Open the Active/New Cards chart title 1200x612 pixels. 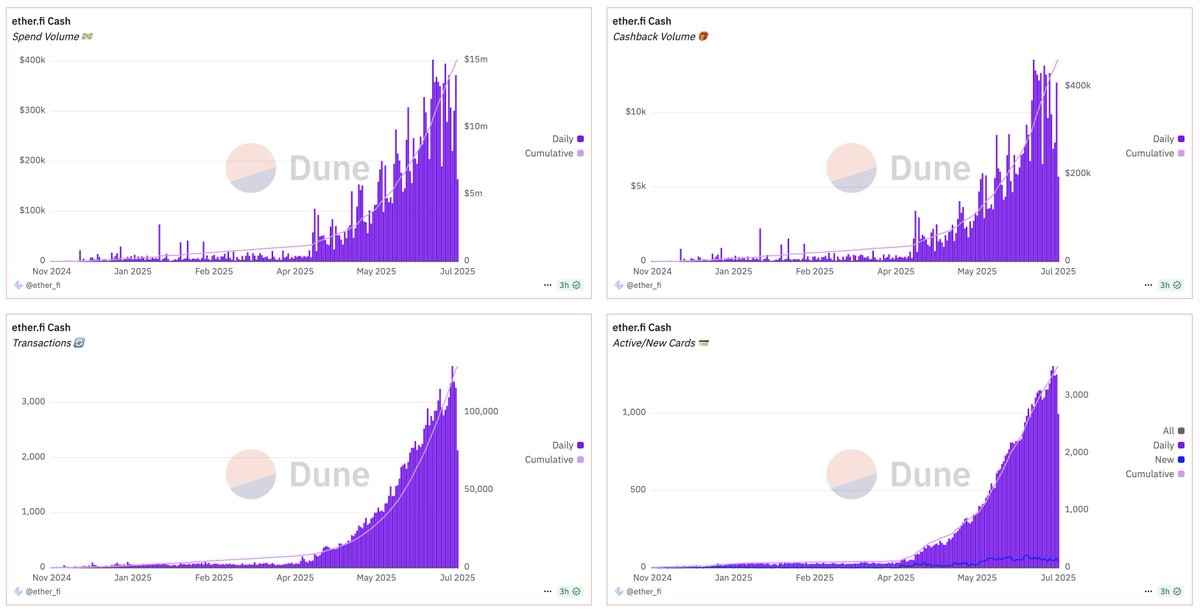pos(661,343)
